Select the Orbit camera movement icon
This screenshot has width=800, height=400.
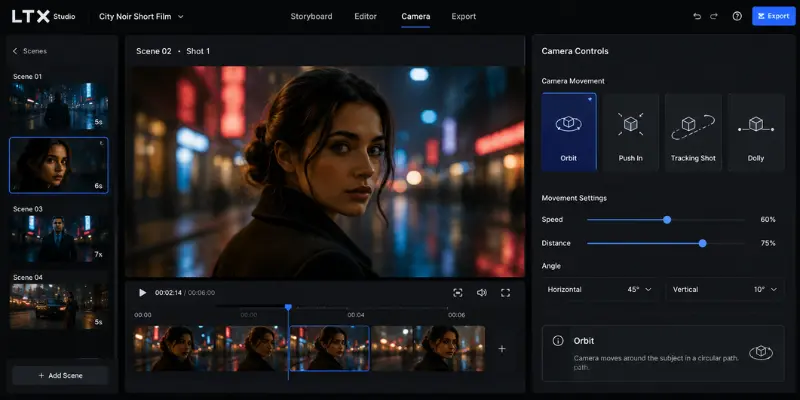point(568,124)
